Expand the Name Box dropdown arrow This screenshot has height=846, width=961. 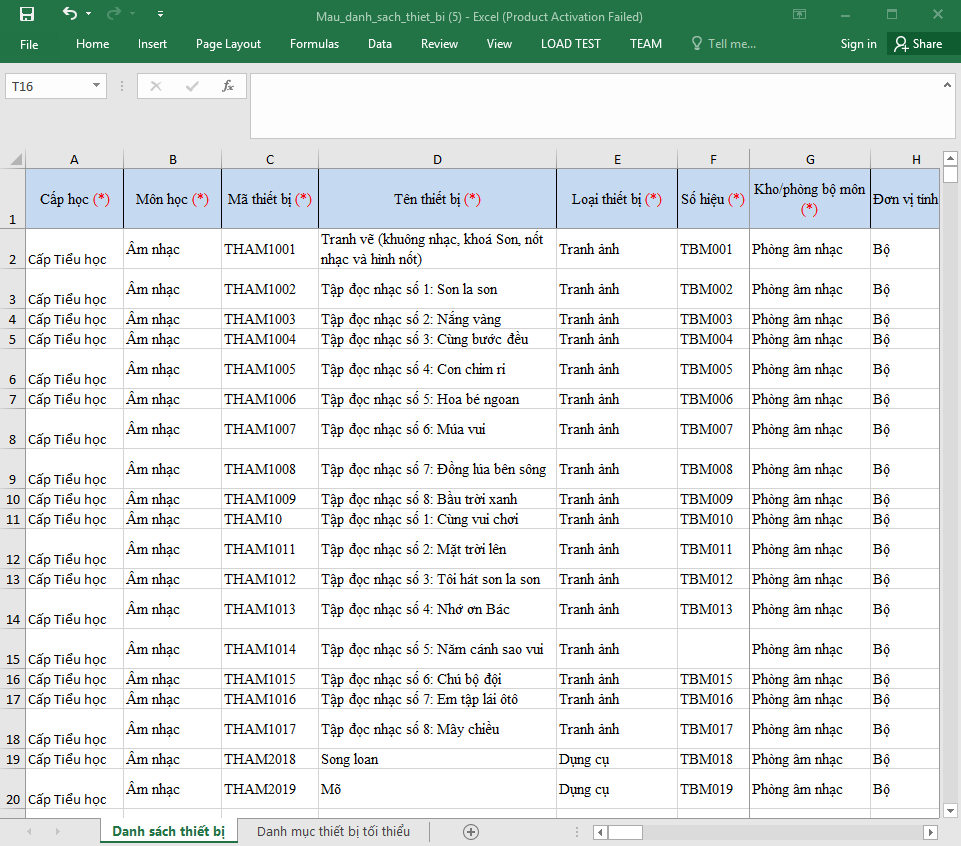point(97,86)
